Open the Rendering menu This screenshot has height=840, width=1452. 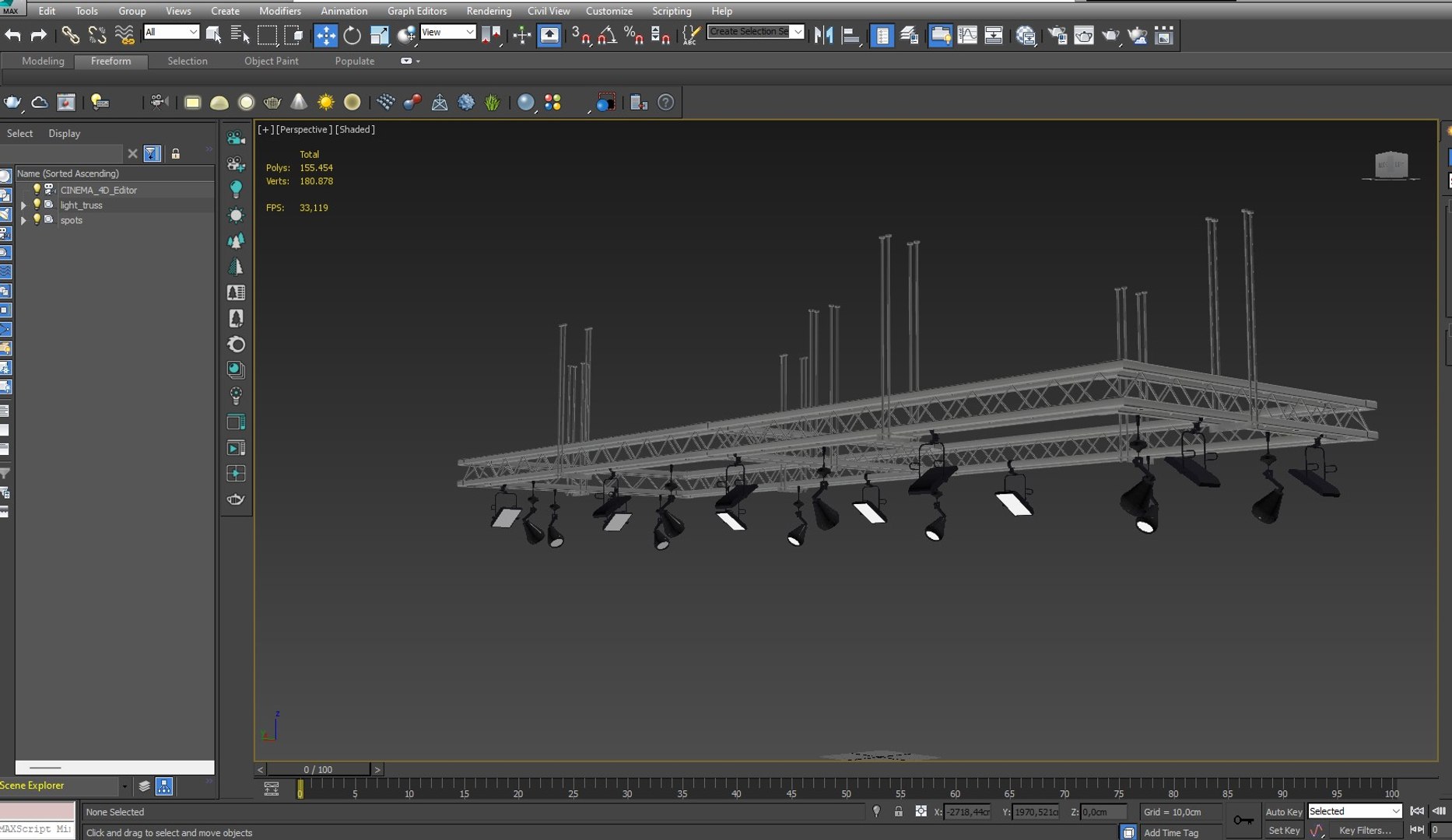(489, 11)
